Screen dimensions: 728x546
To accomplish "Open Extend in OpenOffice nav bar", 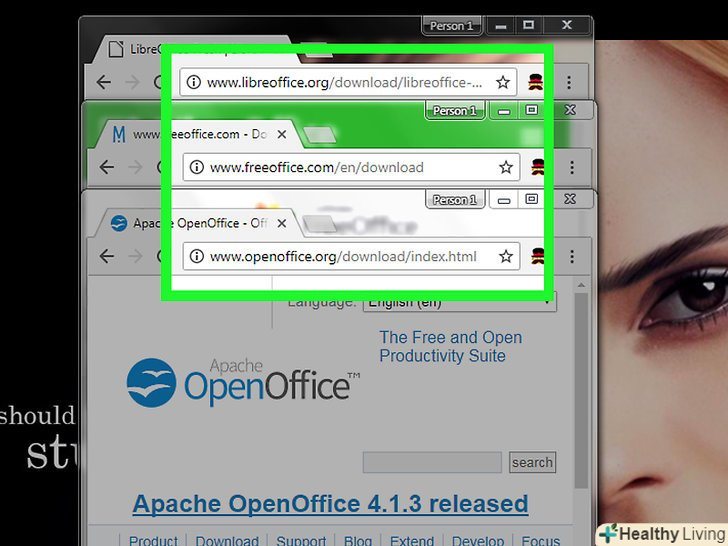I will coord(412,540).
